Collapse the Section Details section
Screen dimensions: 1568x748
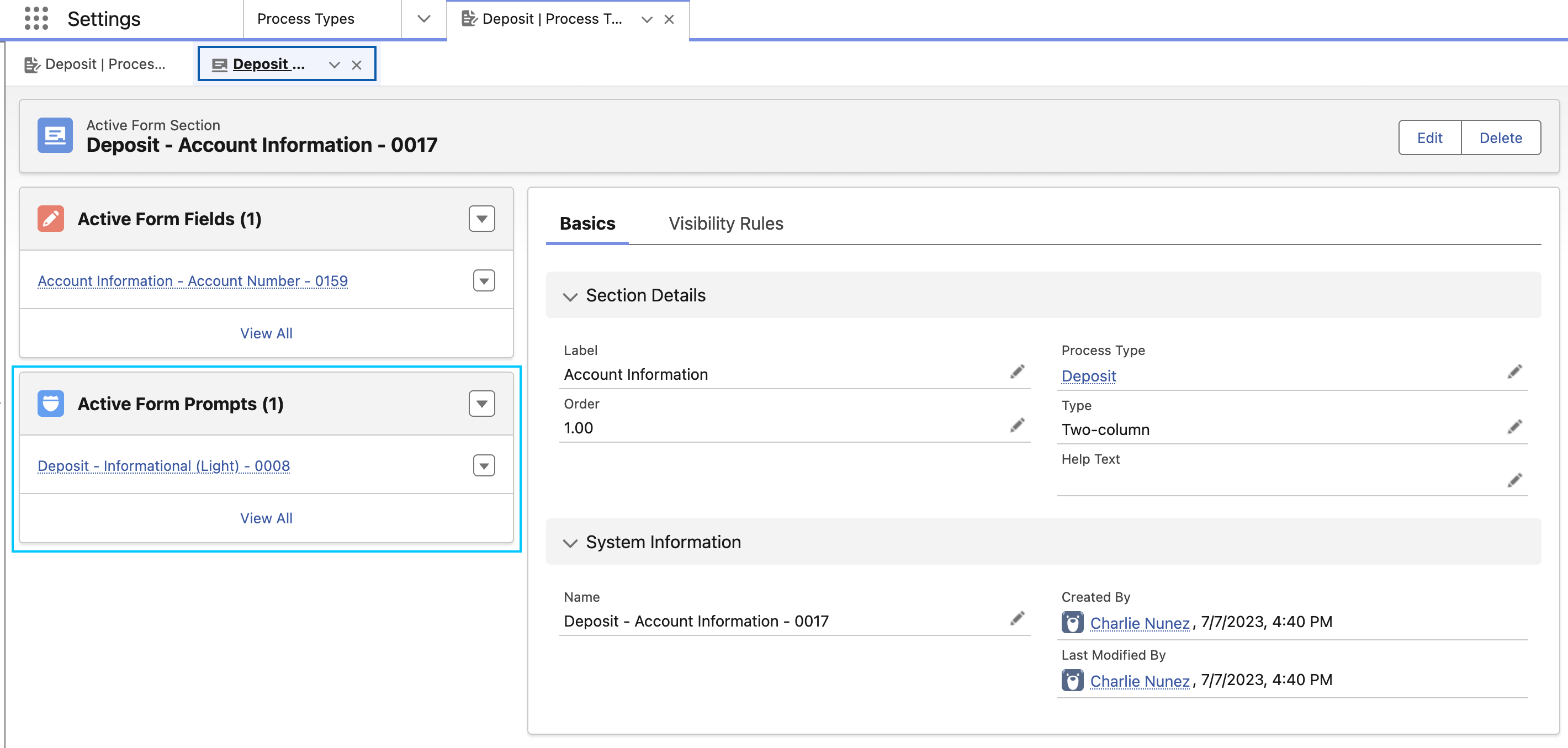tap(570, 296)
